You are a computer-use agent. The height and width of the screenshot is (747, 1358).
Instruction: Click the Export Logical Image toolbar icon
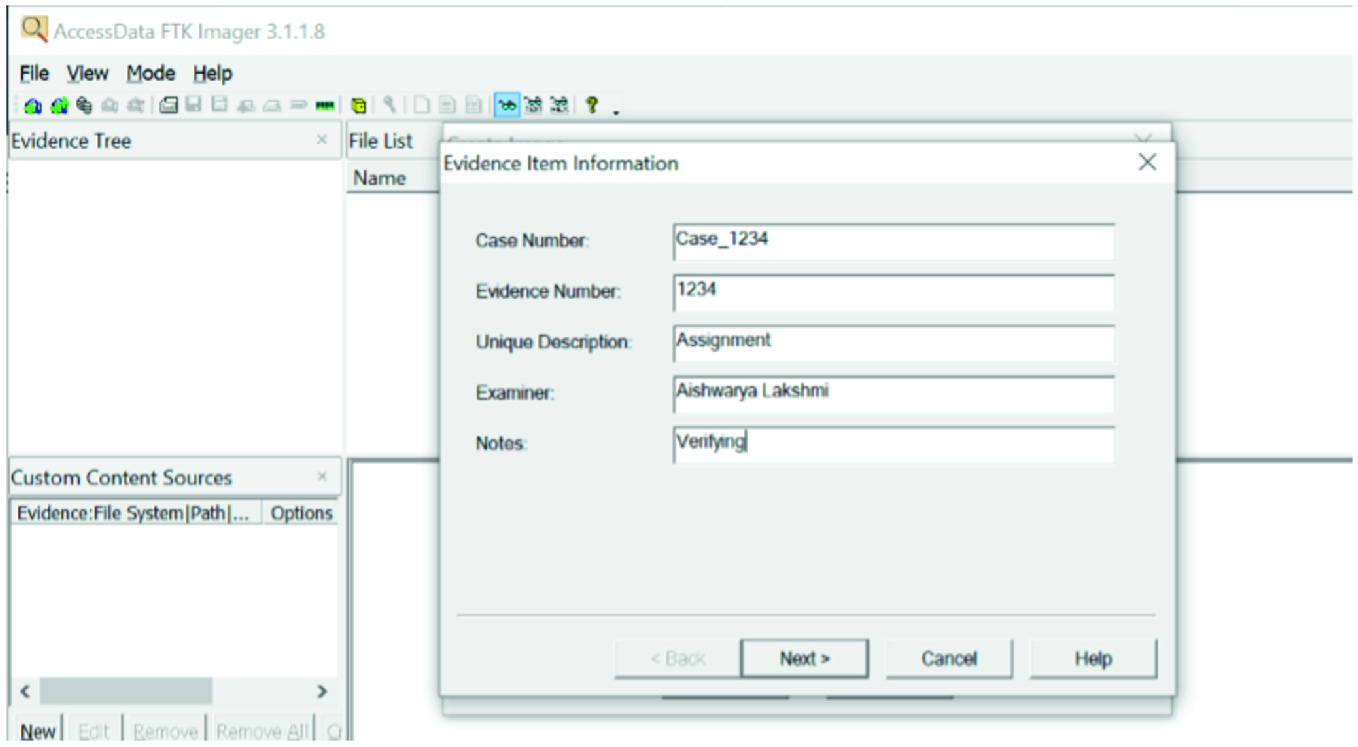217,105
